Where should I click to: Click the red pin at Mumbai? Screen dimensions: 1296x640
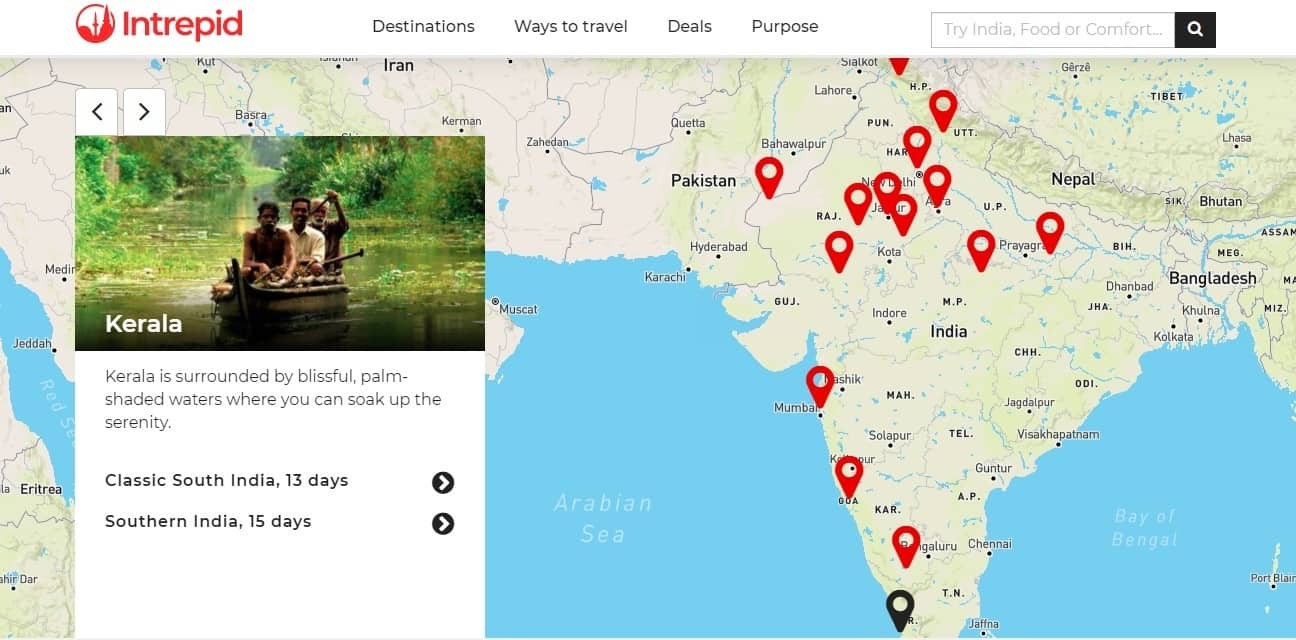[820, 384]
